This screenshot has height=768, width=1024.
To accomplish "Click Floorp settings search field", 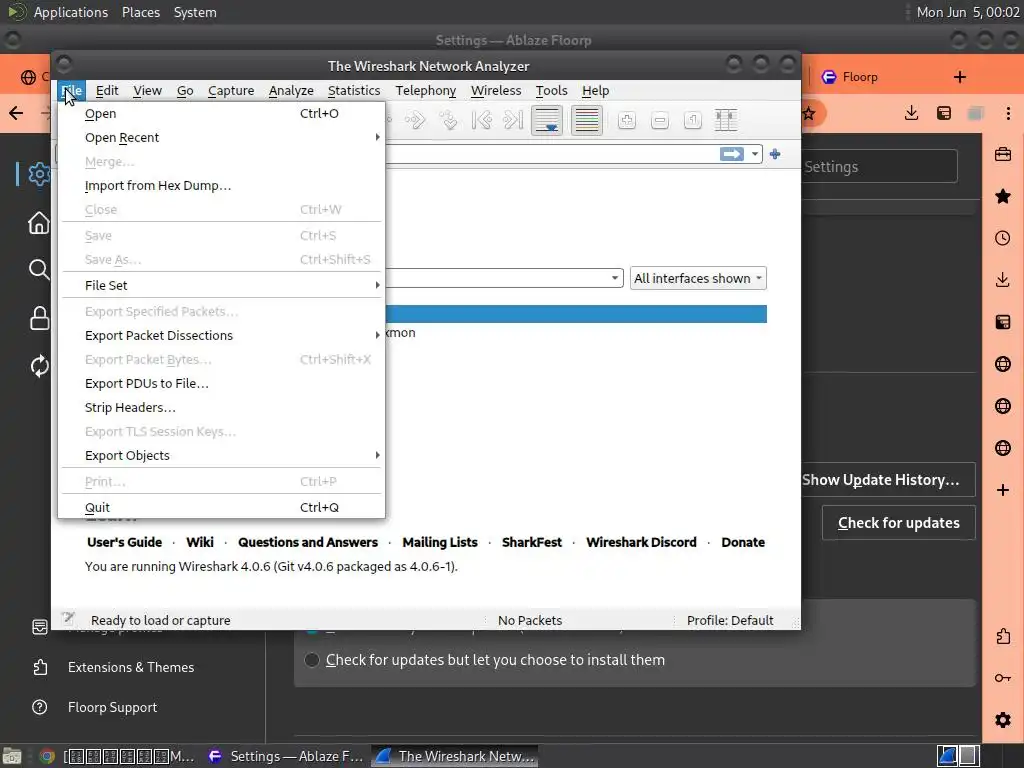I will click(x=879, y=167).
